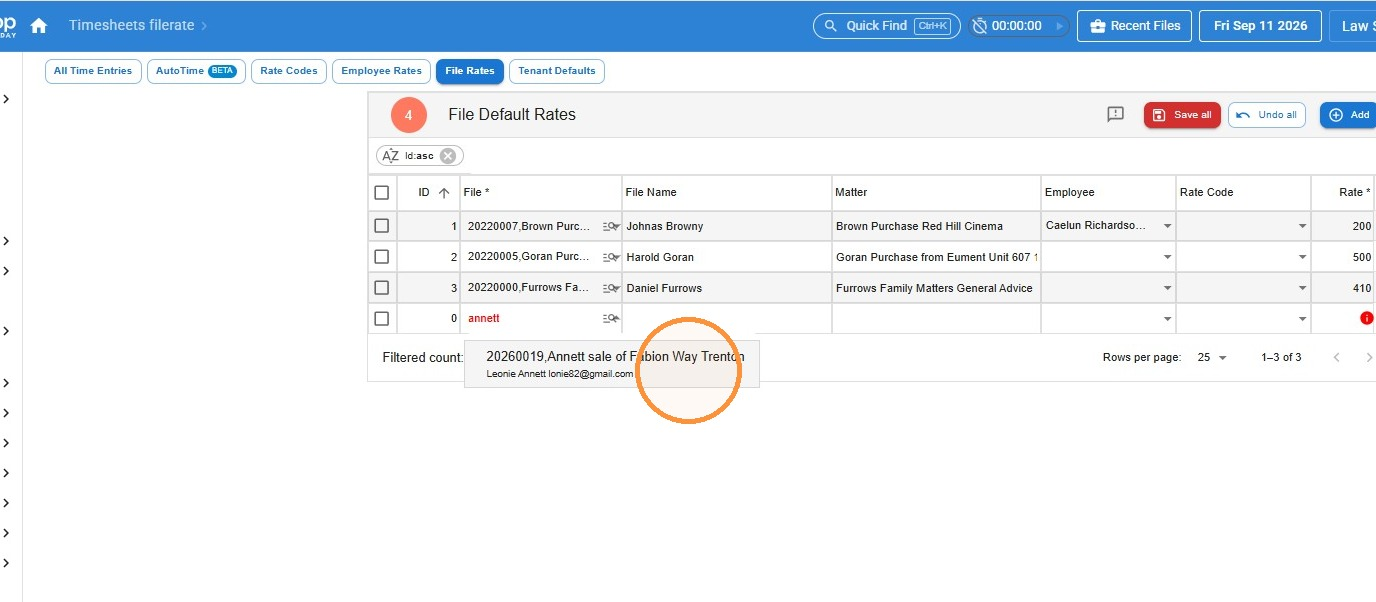
Task: Go to the previous page arrow
Action: [x=1337, y=357]
